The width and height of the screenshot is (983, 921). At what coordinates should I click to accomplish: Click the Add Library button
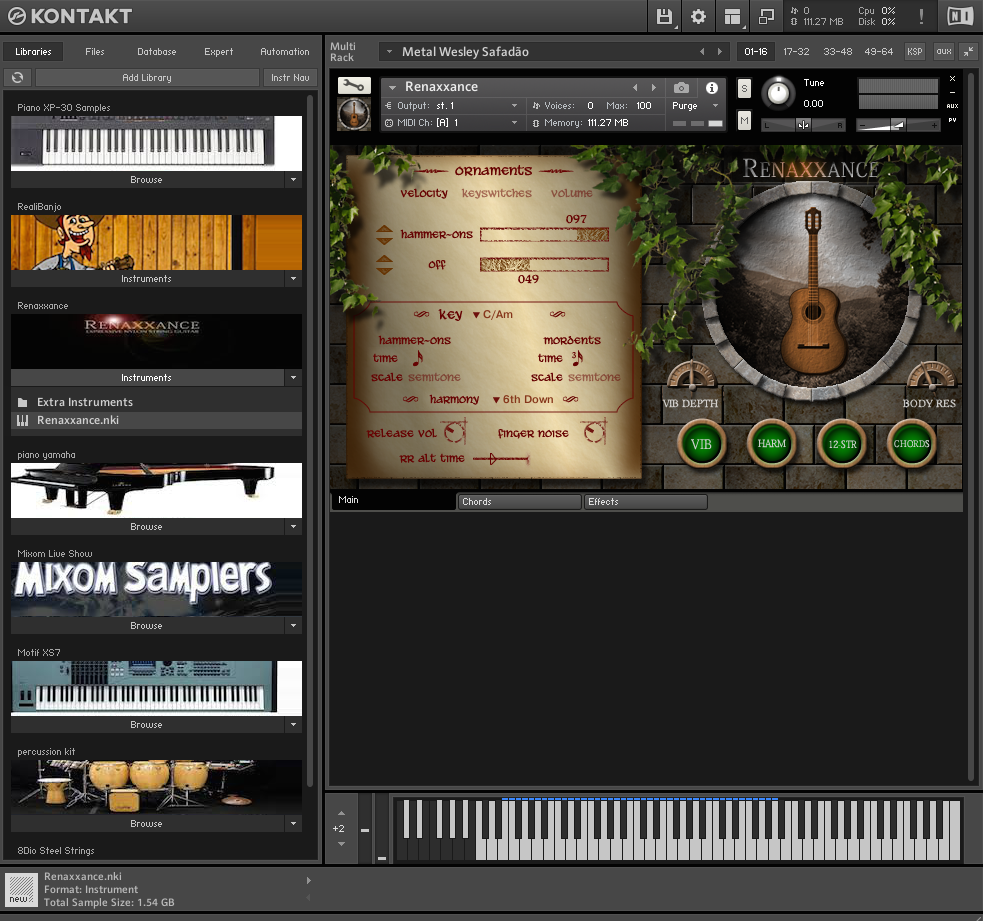point(147,77)
